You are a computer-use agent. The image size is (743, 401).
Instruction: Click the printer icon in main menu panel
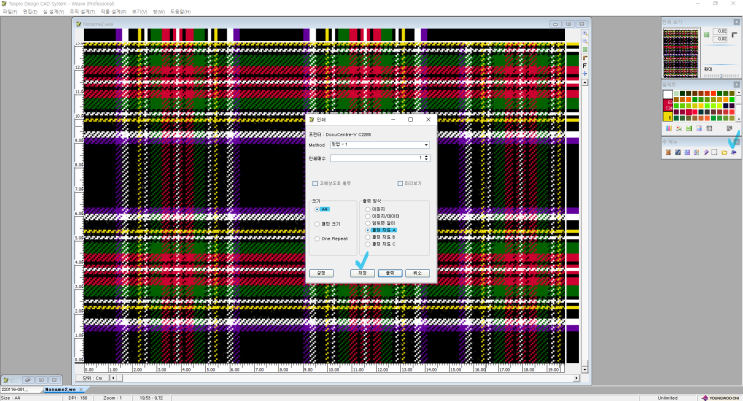pos(734,152)
